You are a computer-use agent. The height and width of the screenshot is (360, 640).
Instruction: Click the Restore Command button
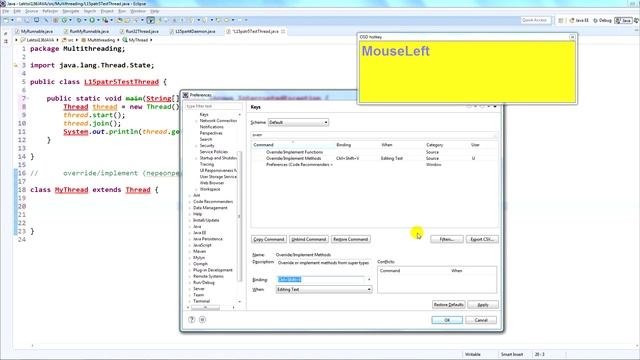(350, 239)
